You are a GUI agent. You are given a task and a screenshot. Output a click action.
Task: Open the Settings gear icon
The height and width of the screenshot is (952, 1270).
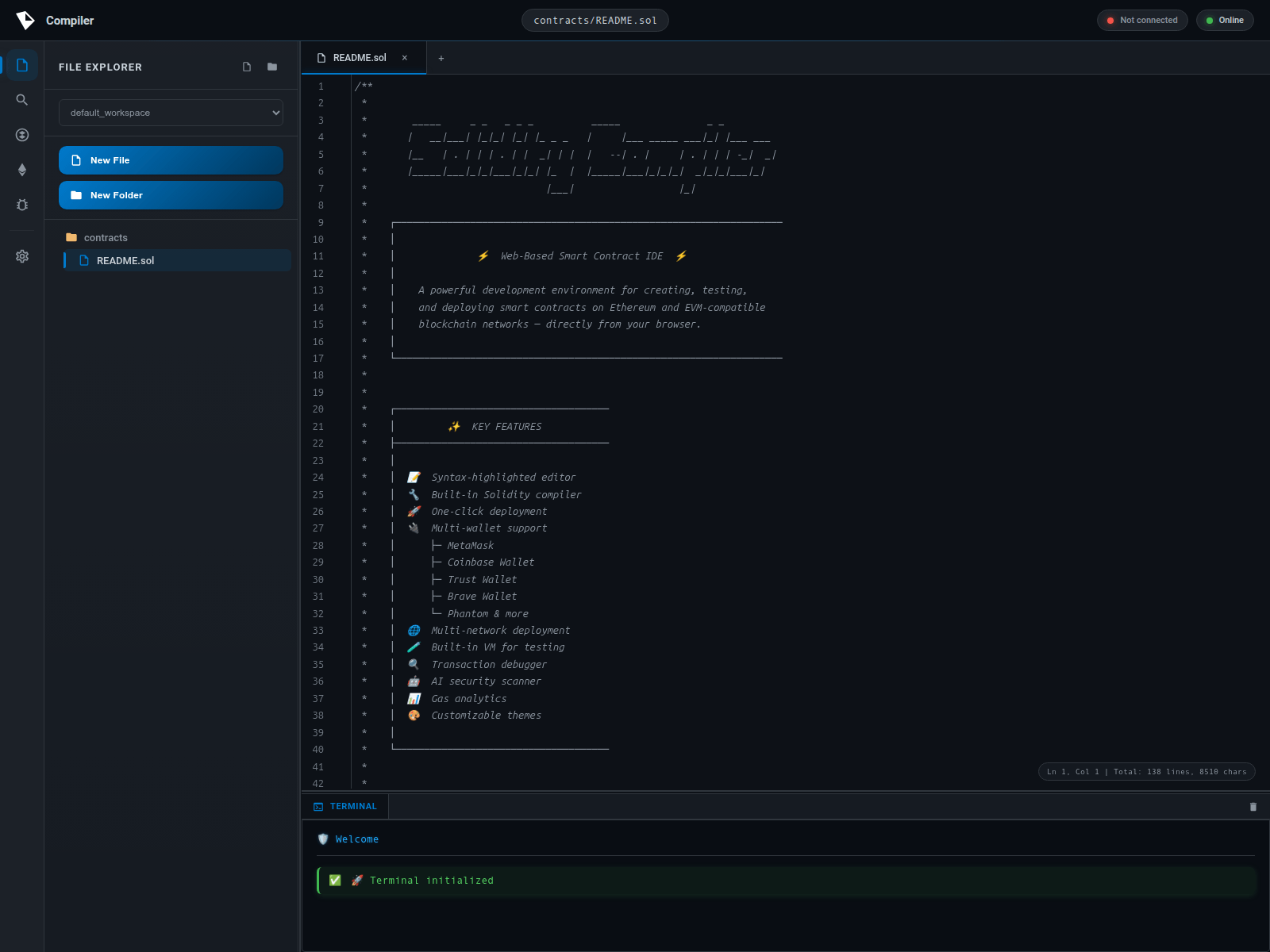22,256
